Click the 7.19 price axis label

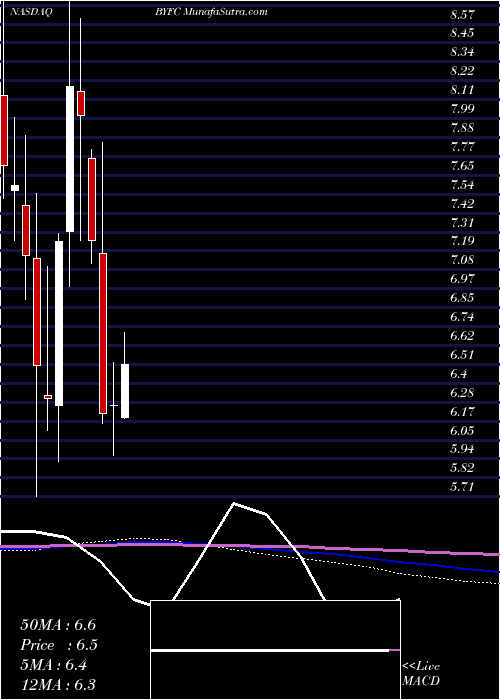[462, 242]
